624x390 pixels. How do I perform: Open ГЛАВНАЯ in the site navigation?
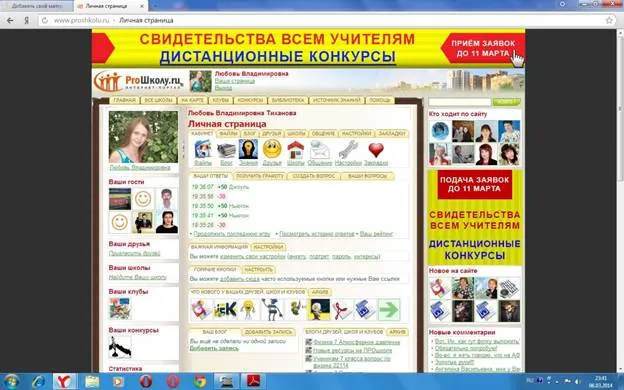(x=124, y=100)
